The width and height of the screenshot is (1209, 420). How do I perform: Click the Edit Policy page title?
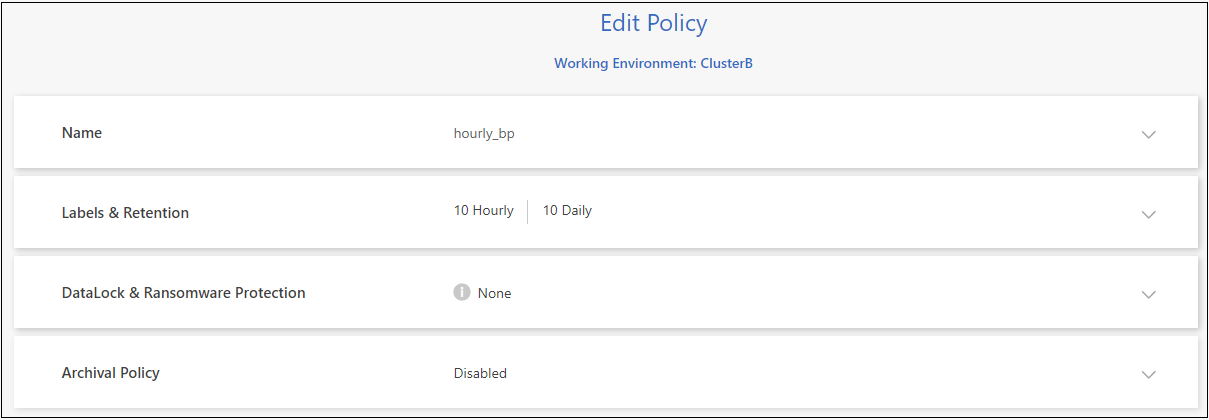653,24
